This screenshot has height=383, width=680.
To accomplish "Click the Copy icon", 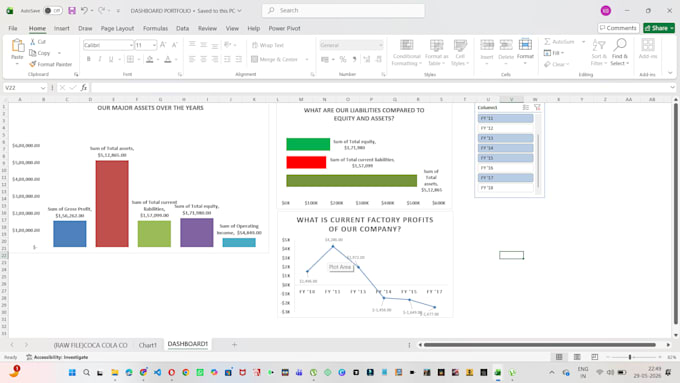I will [33, 53].
